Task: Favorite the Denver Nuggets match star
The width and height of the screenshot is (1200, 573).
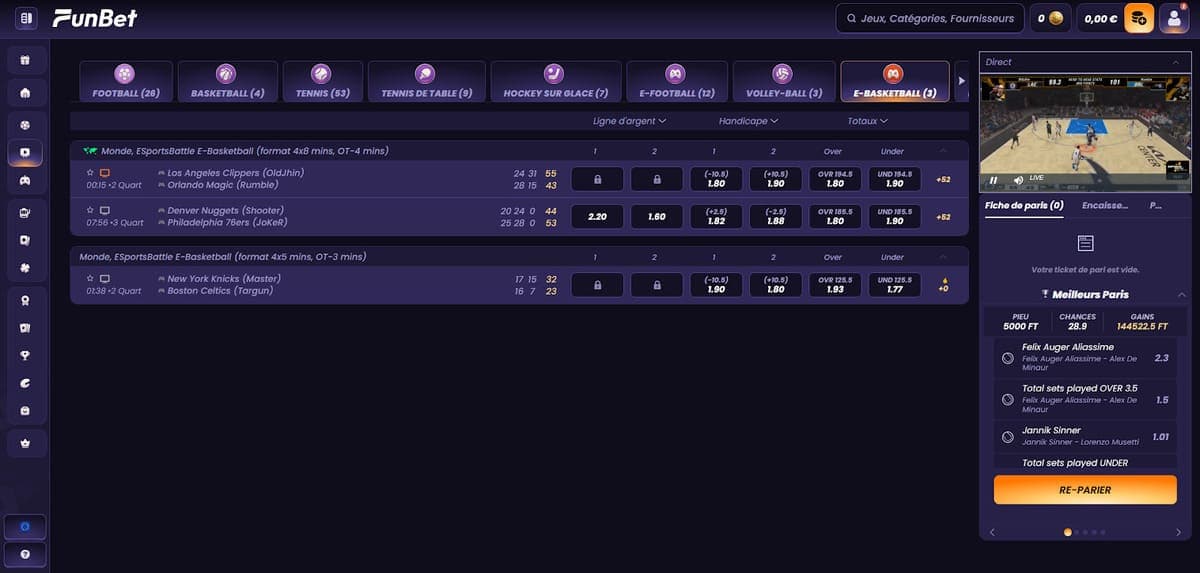Action: click(x=90, y=211)
